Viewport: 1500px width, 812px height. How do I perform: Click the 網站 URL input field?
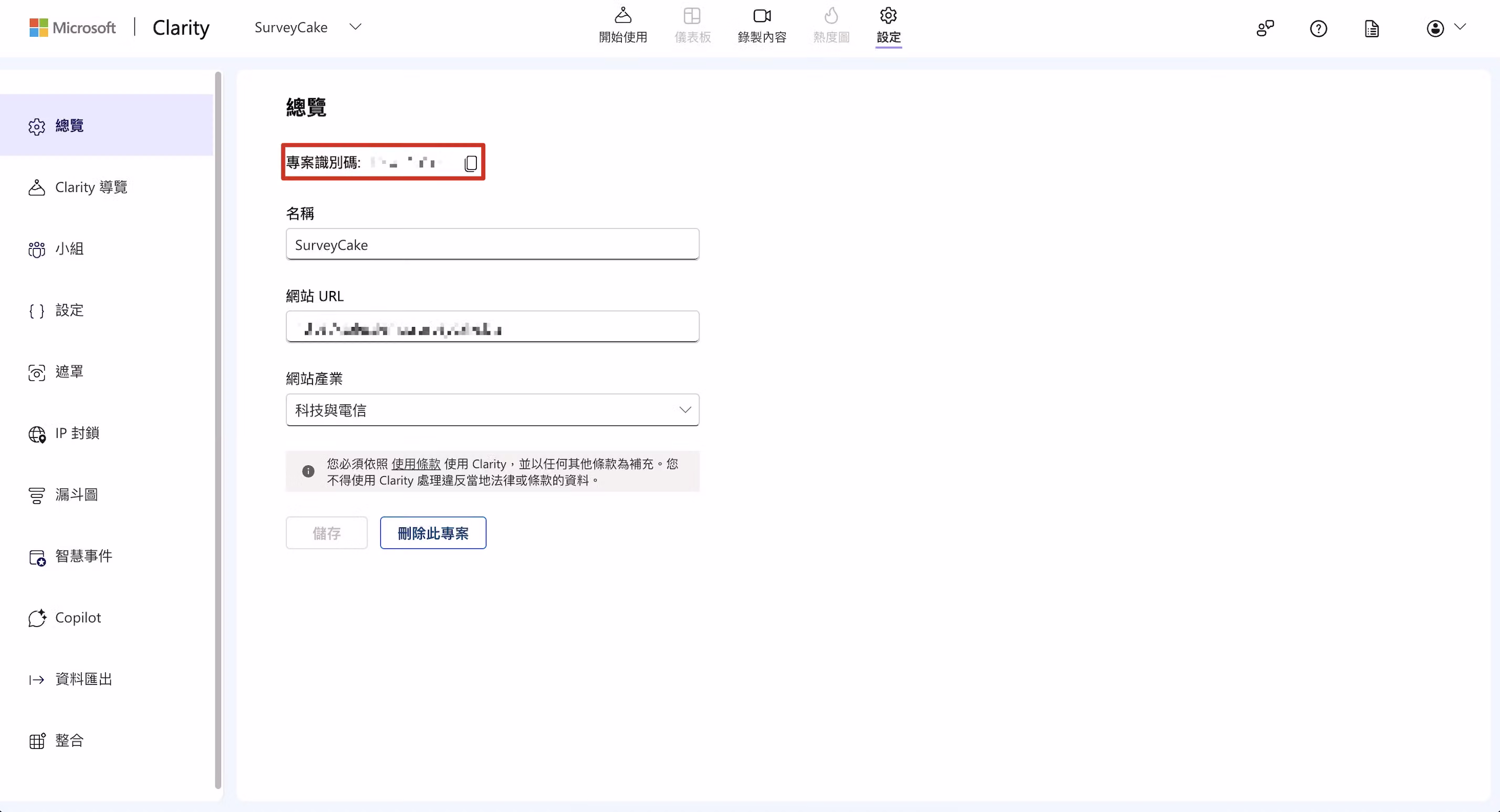tap(492, 327)
